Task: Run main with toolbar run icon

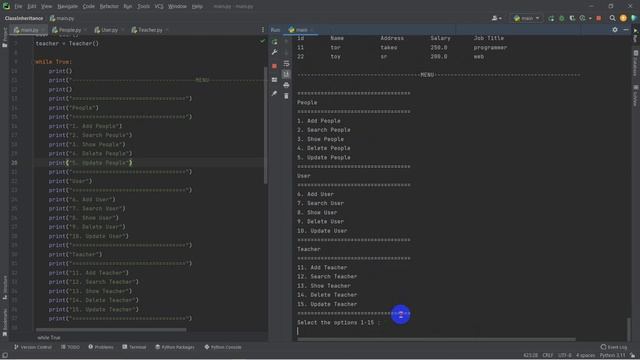Action: point(551,18)
